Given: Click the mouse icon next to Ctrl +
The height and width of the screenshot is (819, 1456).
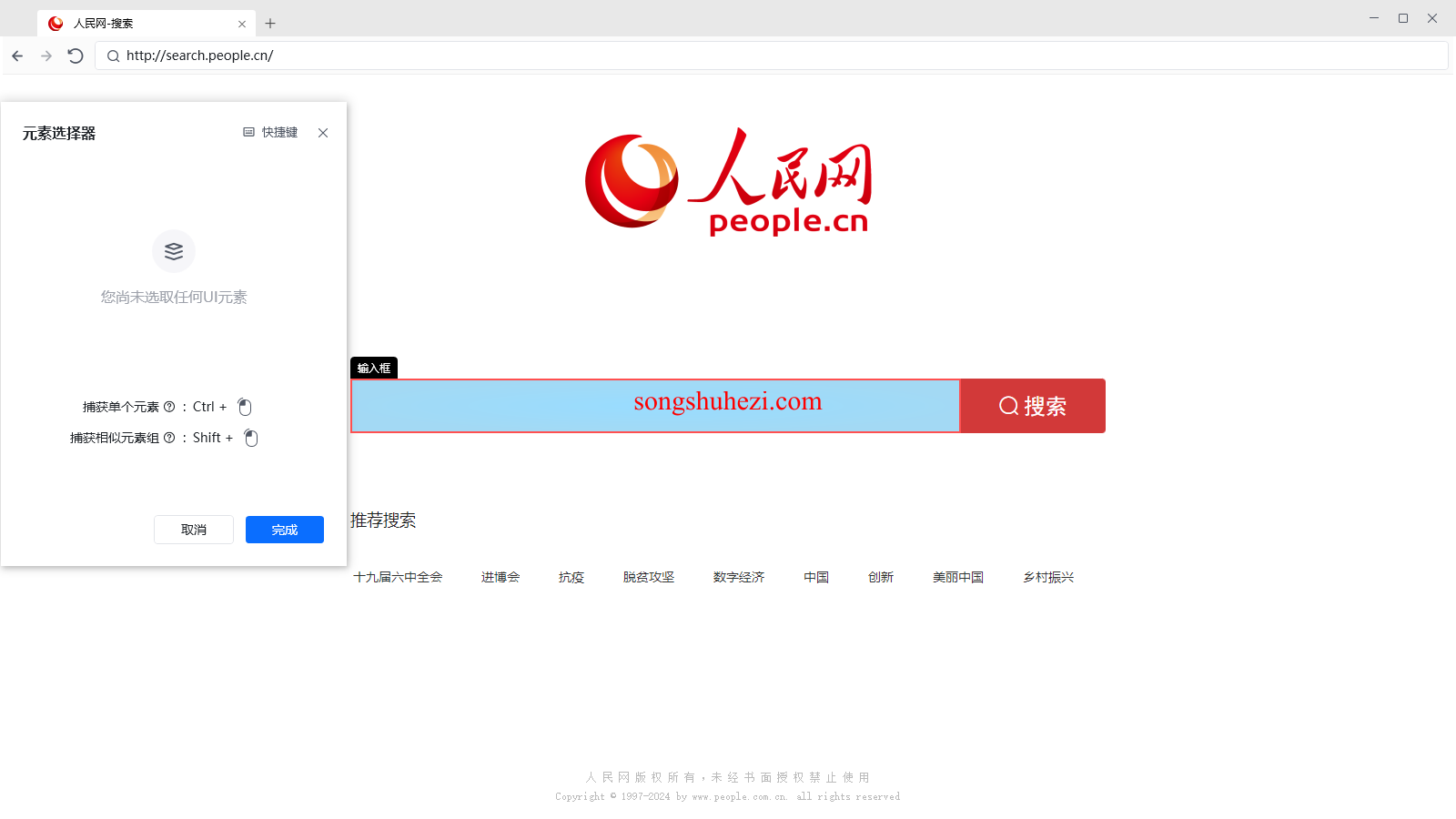Looking at the screenshot, I should (245, 407).
